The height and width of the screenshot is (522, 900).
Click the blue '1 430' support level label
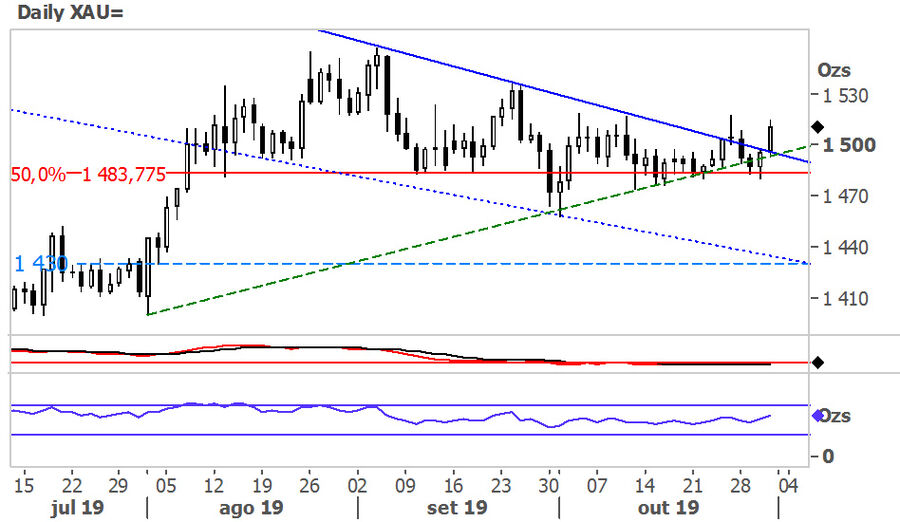coord(41,264)
